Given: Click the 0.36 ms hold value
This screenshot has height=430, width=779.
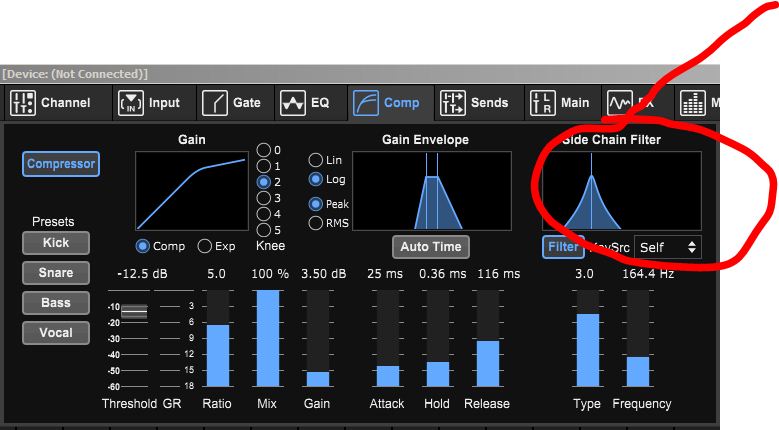Looking at the screenshot, I should (443, 274).
